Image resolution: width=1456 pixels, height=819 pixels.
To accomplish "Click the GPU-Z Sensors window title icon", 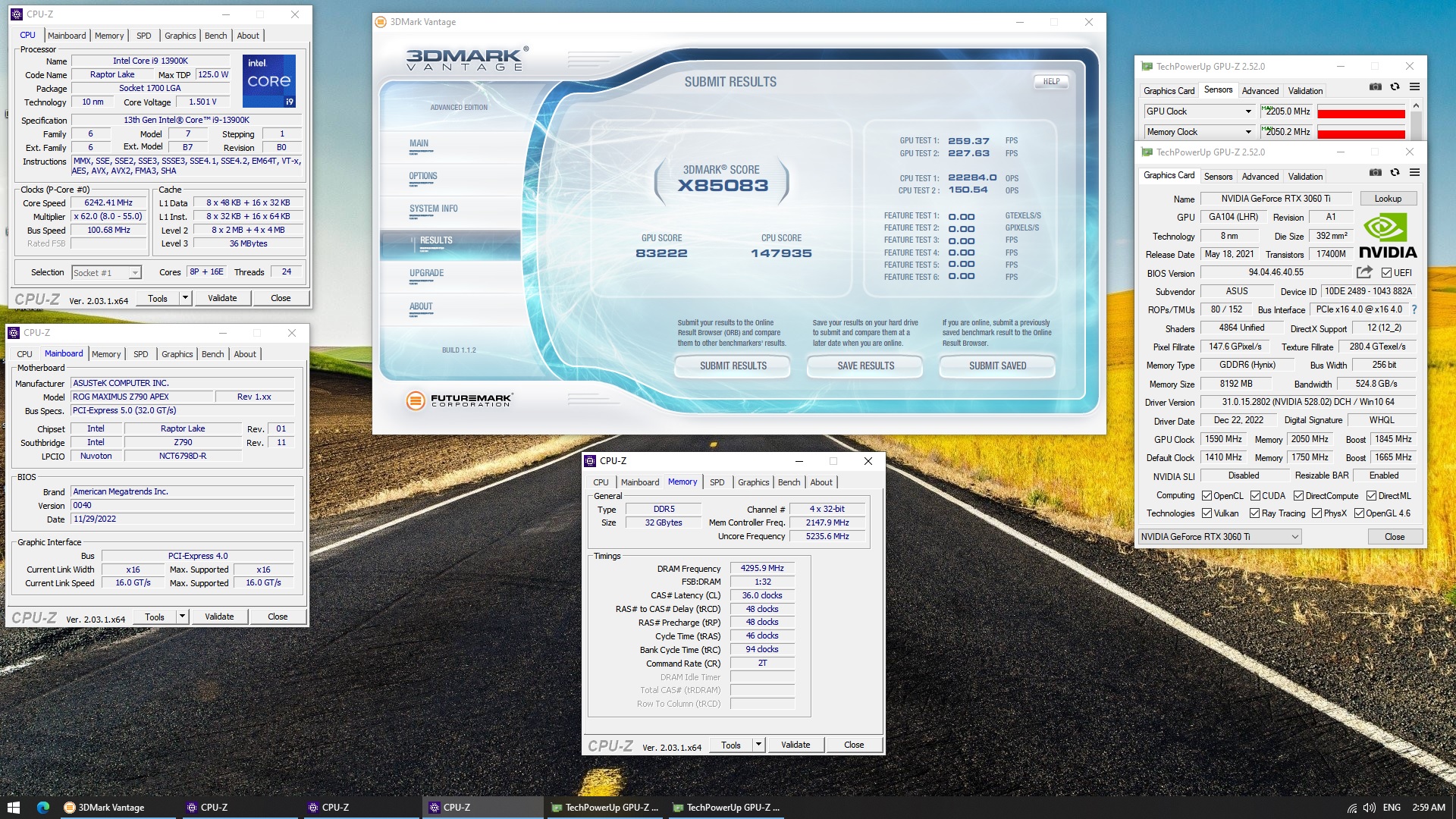I will (1147, 67).
